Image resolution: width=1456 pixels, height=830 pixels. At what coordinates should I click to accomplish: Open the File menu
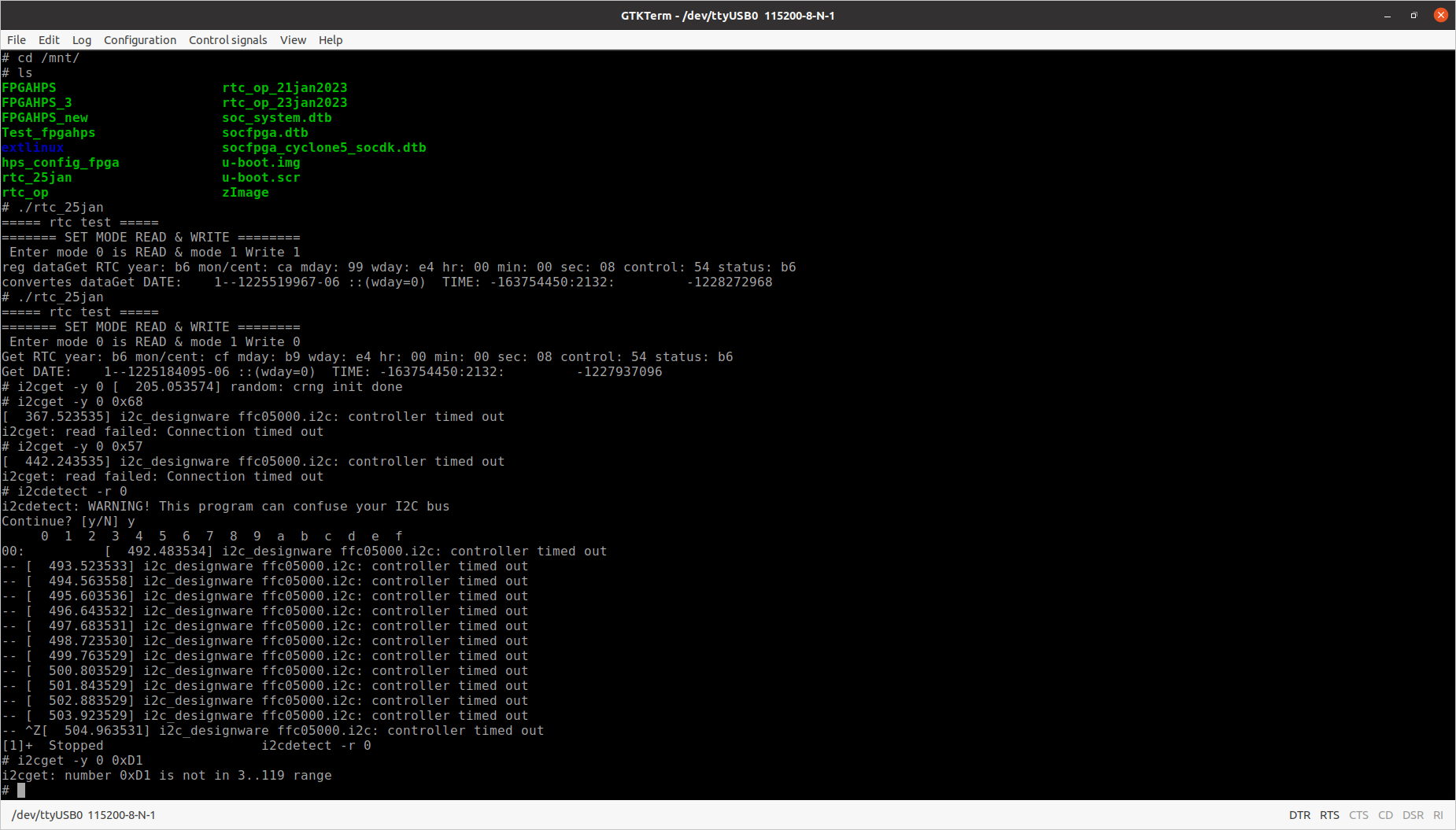point(17,40)
